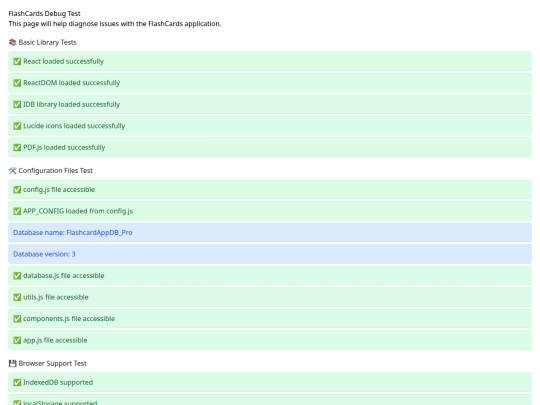
Task: Click the 'IDB library loaded successfully' text
Action: tap(72, 104)
